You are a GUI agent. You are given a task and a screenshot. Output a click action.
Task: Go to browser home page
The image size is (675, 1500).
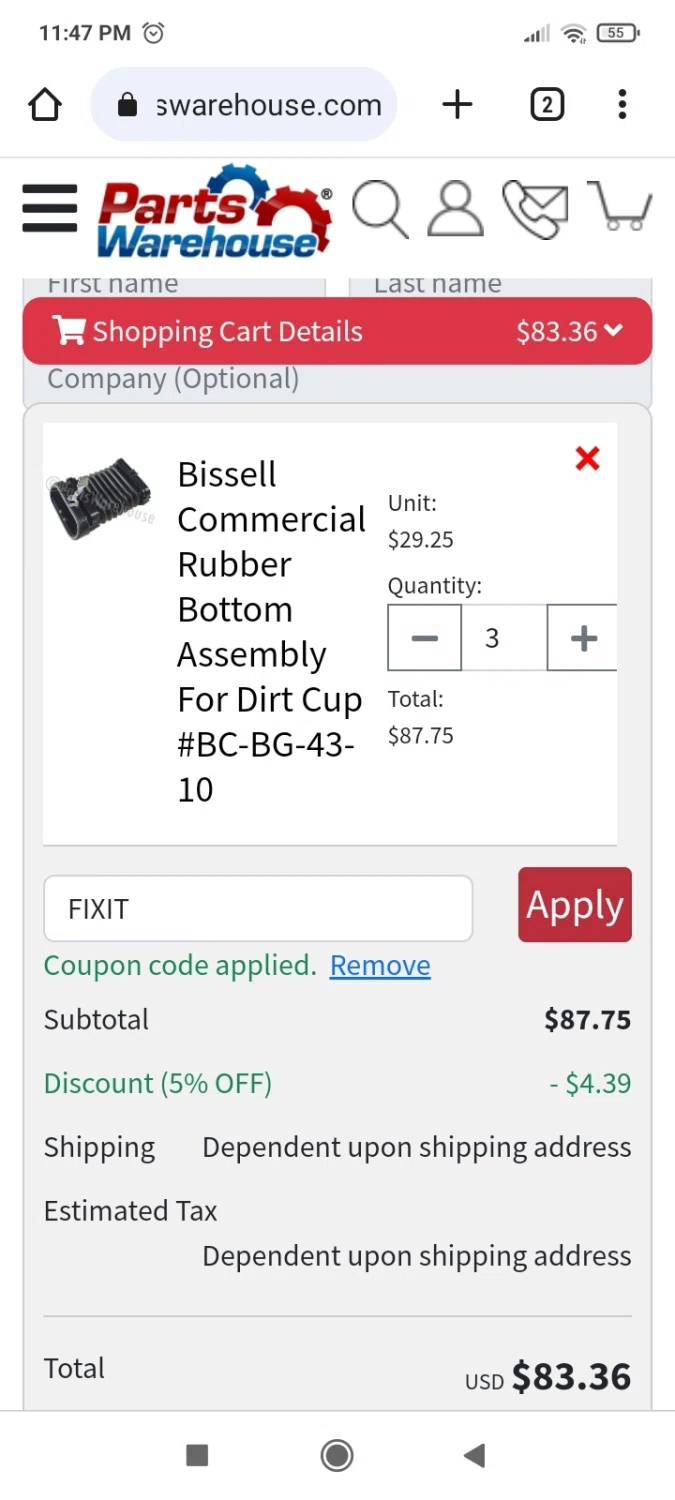pos(45,105)
